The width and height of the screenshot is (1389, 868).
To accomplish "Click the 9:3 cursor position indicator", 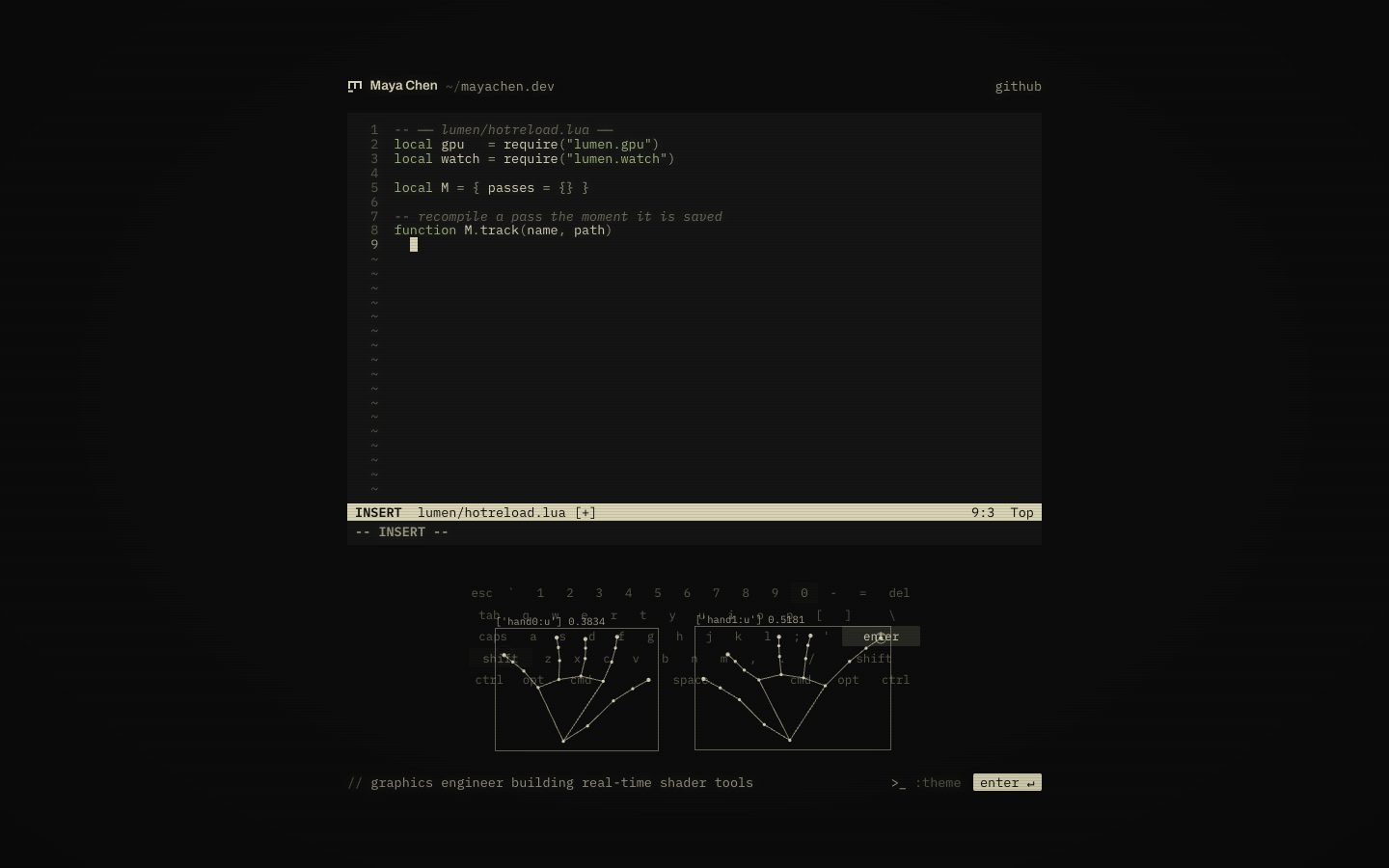I will tap(983, 512).
